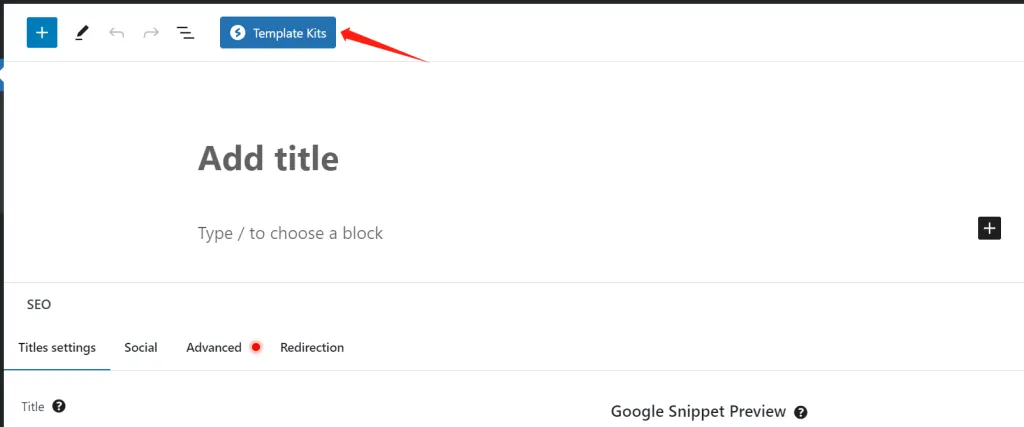Show help for the Title field
Screen dimensions: 1024x427
59,406
